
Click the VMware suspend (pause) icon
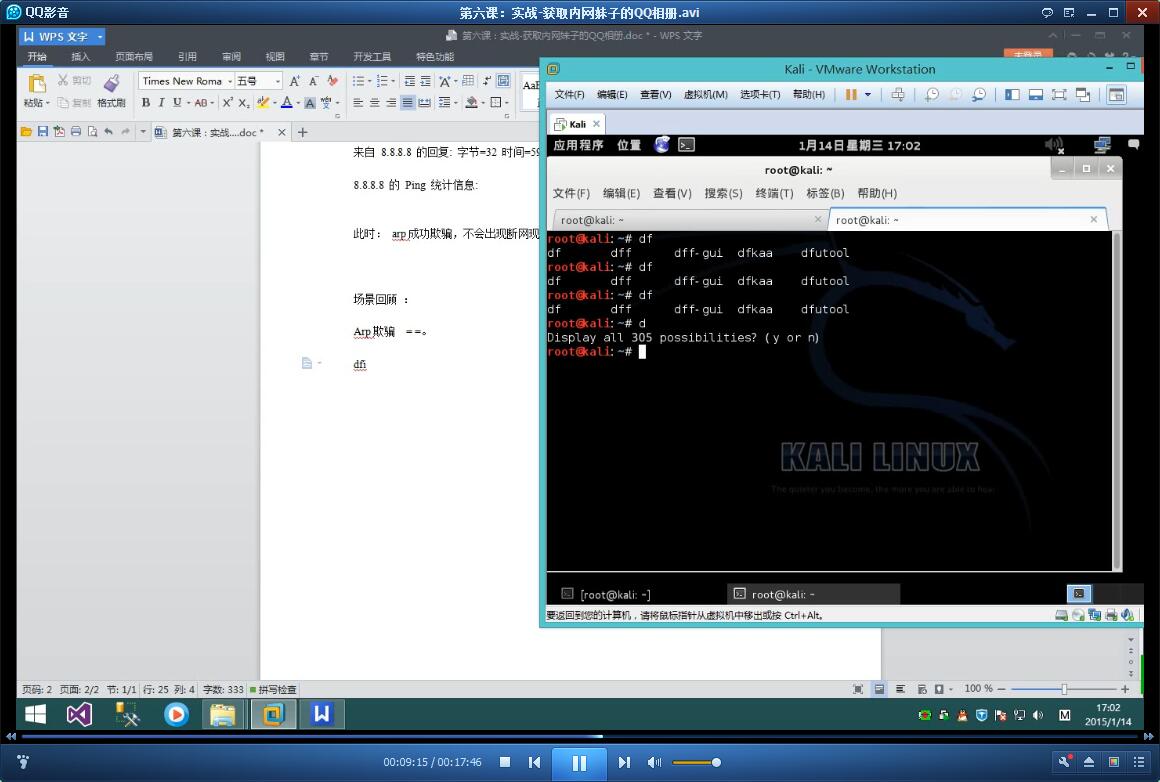coord(852,95)
